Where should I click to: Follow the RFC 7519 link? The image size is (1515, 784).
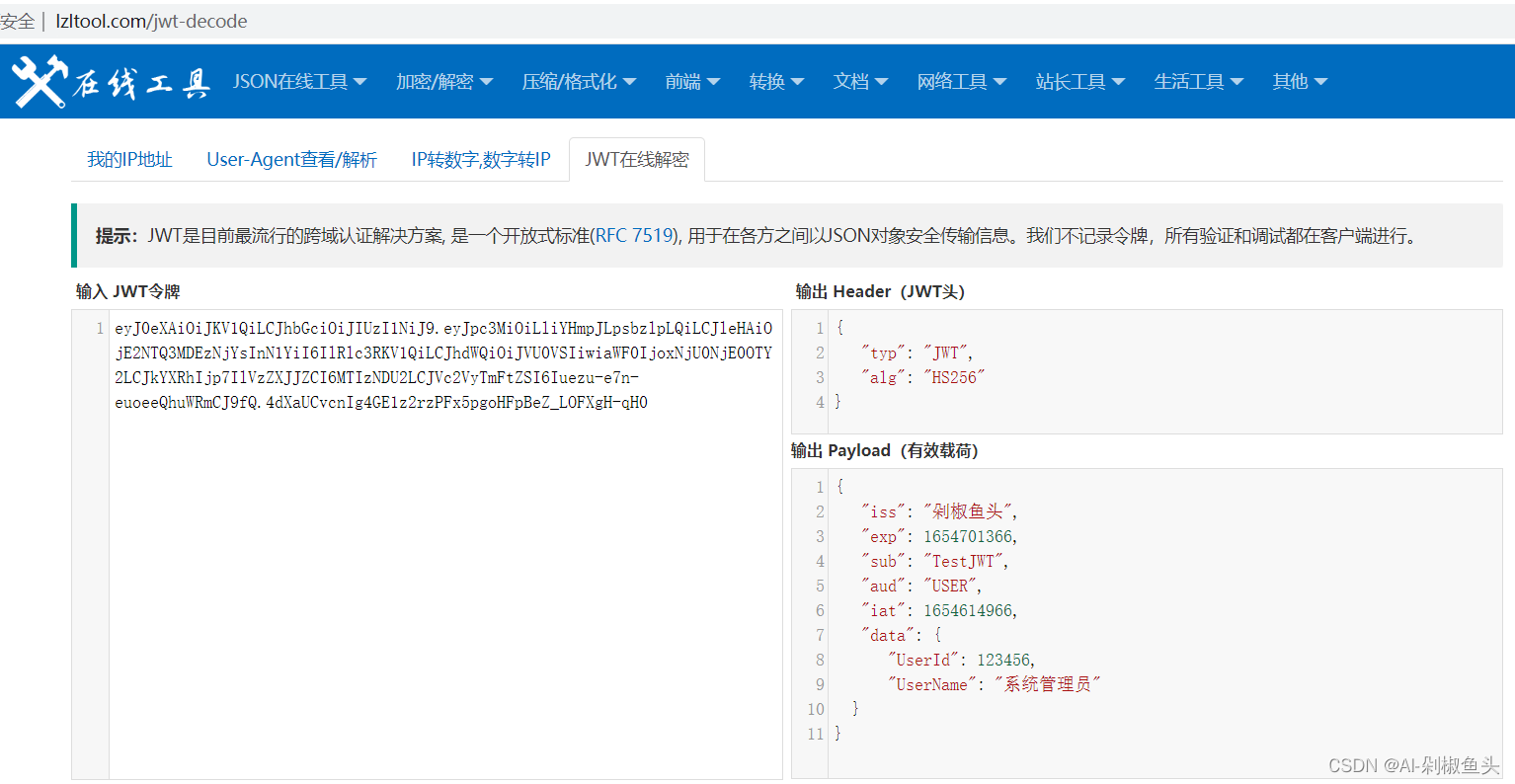point(634,236)
